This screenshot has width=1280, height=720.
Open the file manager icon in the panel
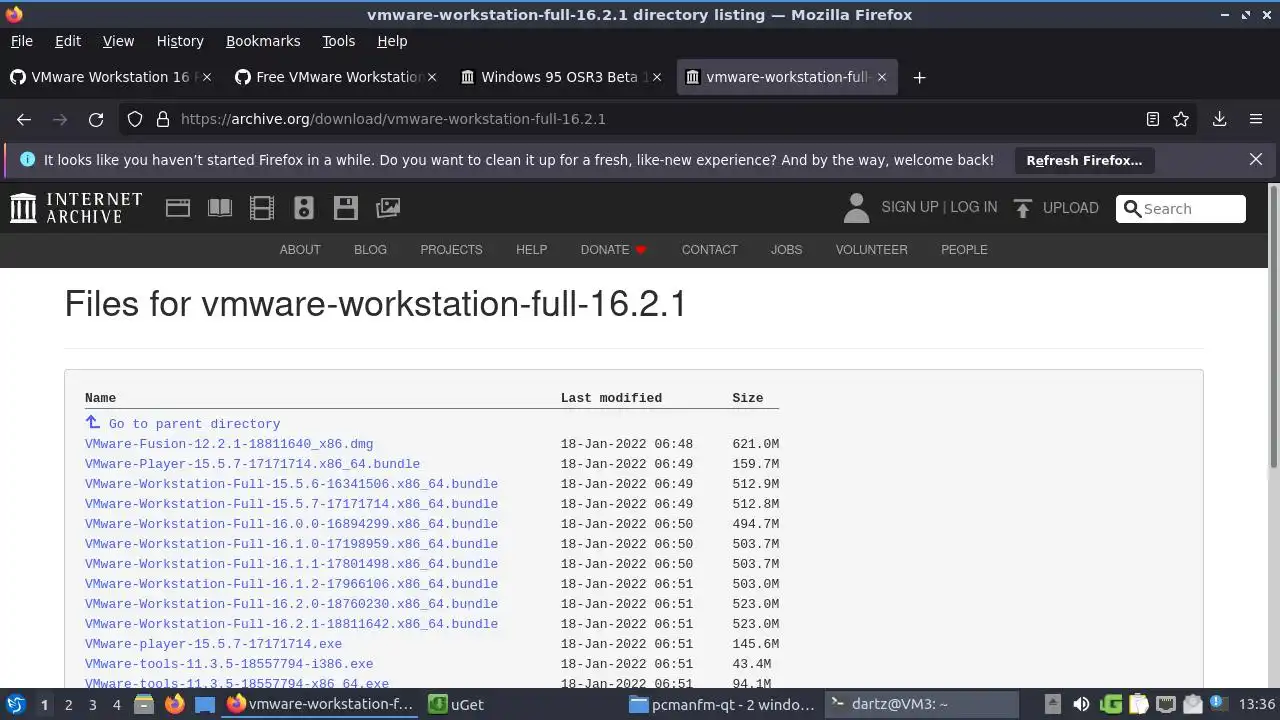pyautogui.click(x=143, y=704)
